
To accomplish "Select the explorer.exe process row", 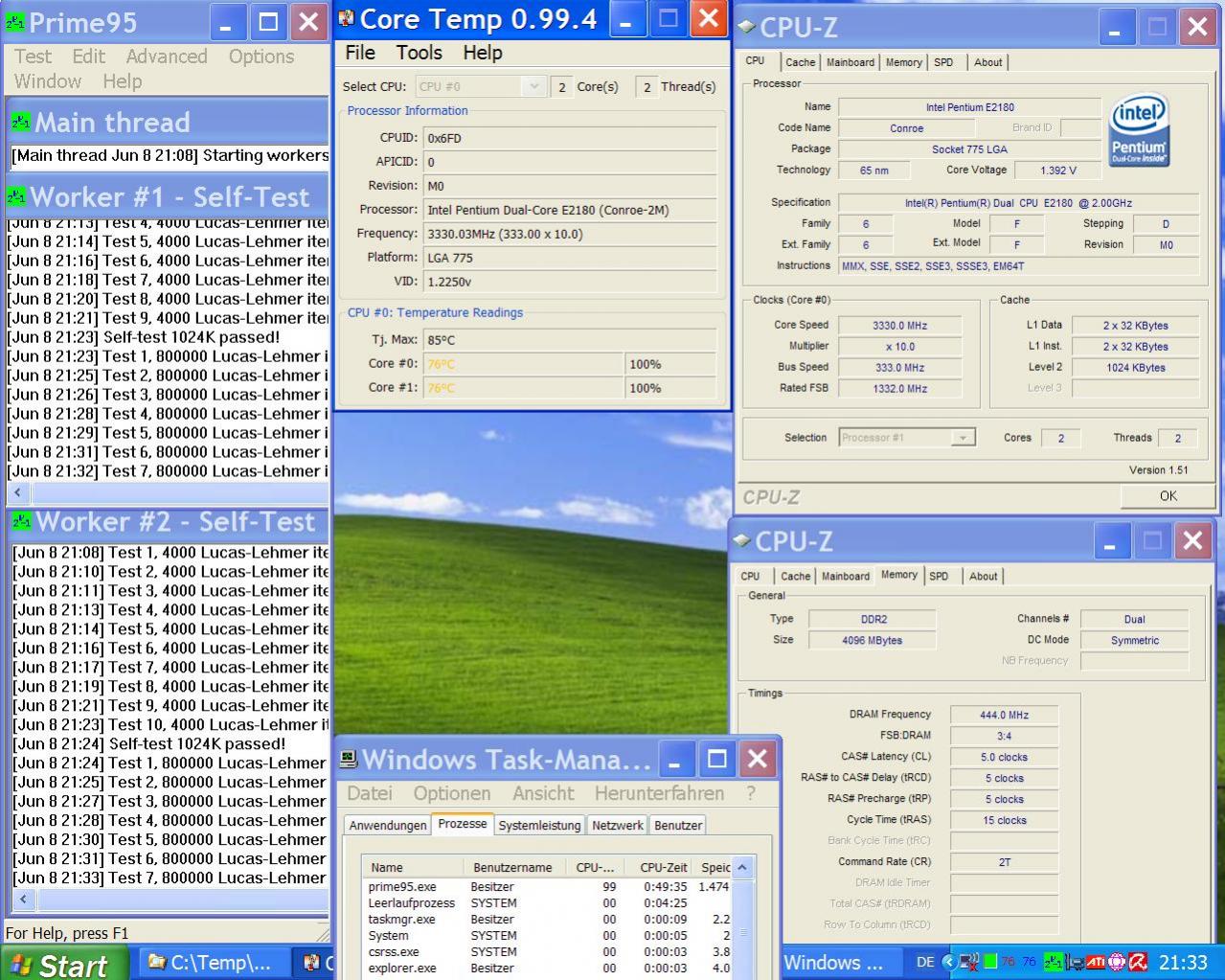I will coord(547,969).
